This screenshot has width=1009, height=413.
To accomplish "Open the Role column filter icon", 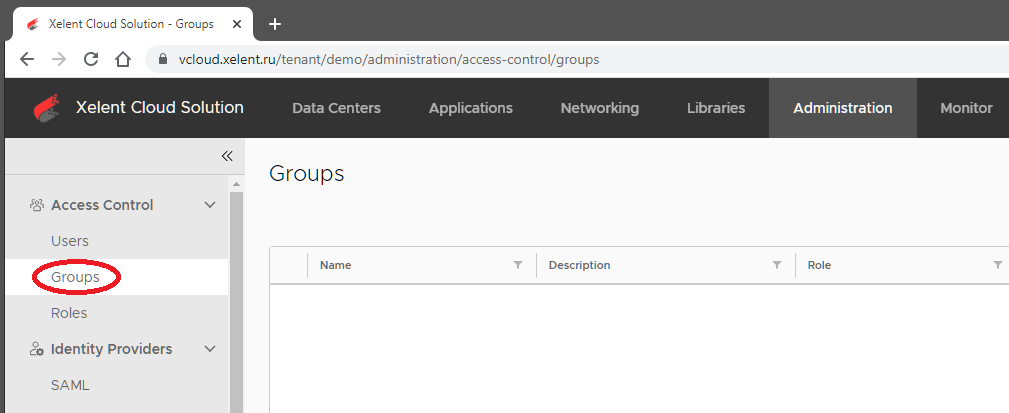I will (997, 265).
